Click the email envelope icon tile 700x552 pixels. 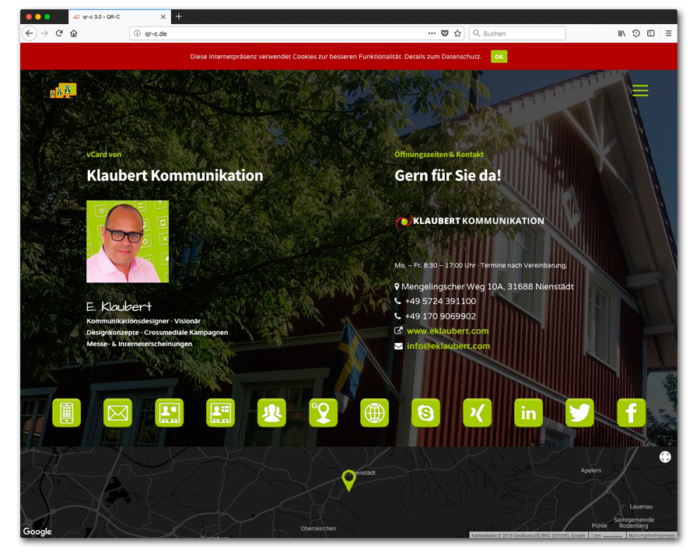pyautogui.click(x=118, y=413)
